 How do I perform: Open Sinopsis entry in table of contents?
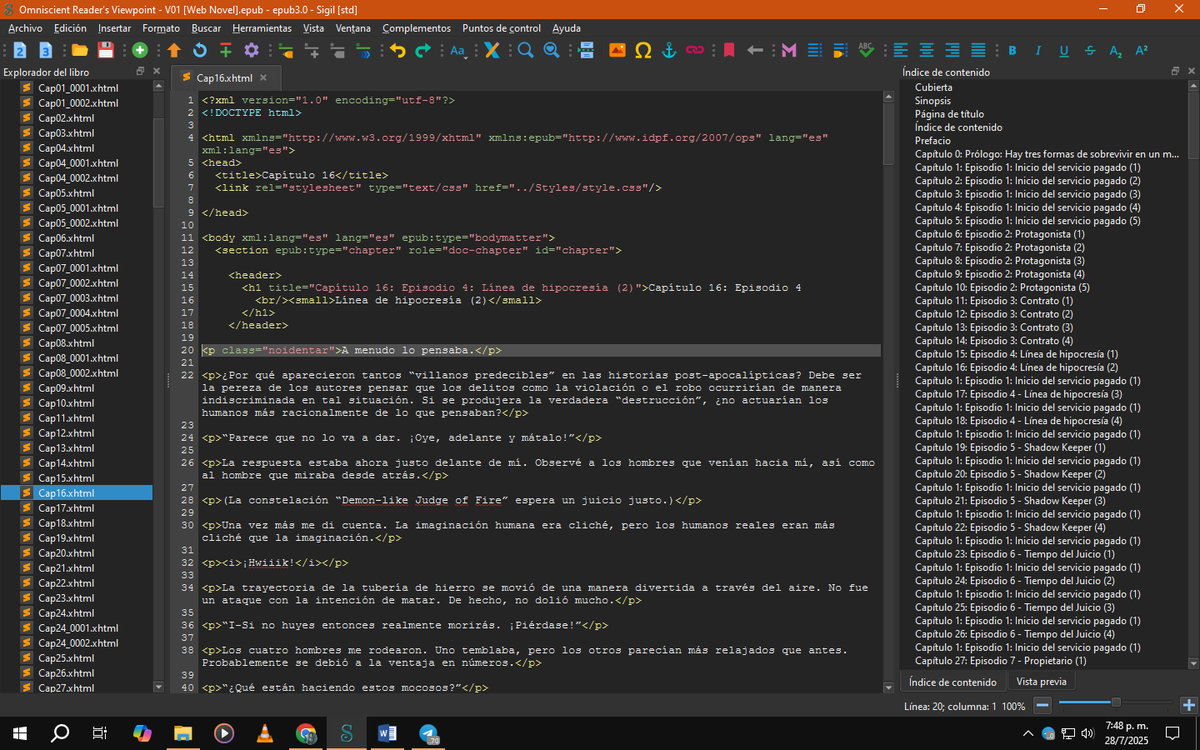click(x=933, y=101)
